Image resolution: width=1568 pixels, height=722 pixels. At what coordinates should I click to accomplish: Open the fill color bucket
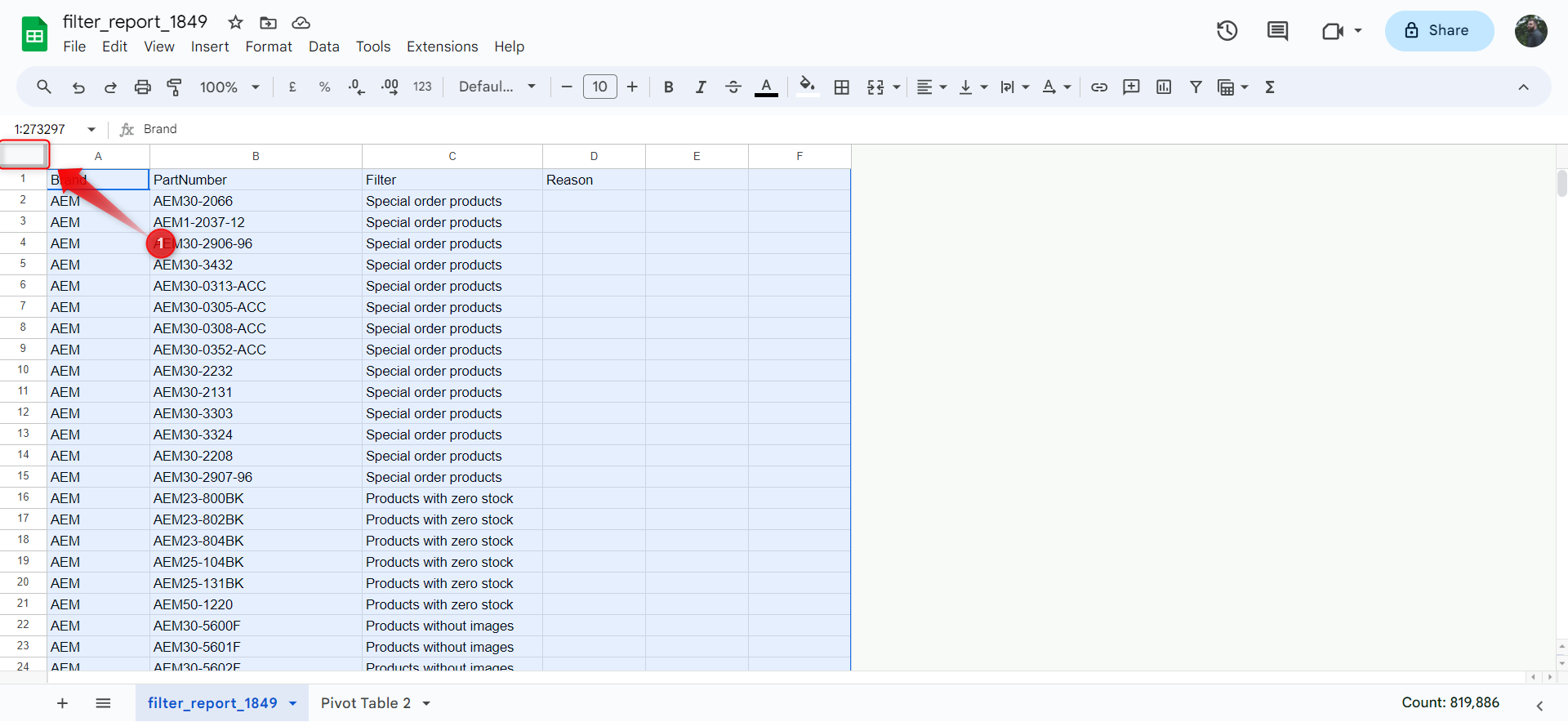(x=808, y=87)
